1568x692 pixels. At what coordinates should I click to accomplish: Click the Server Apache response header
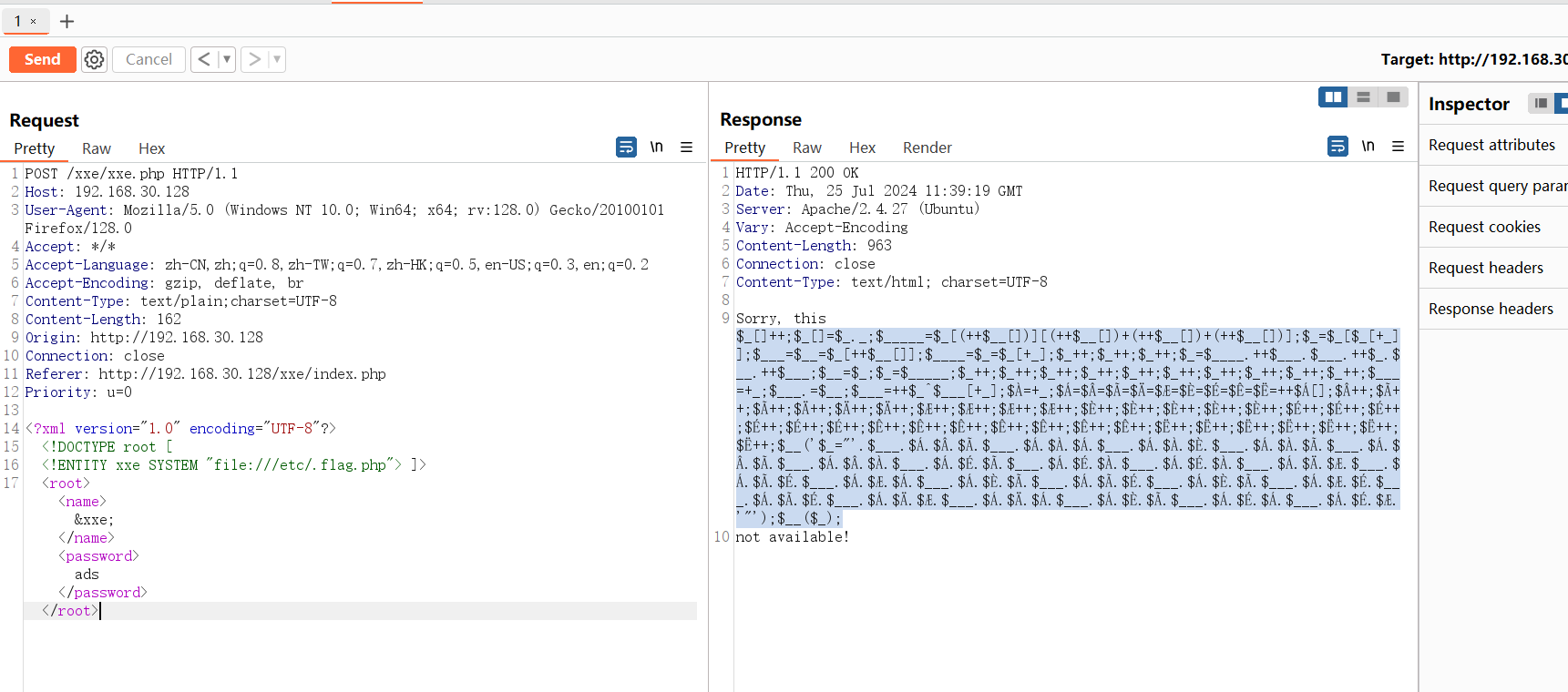[857, 209]
